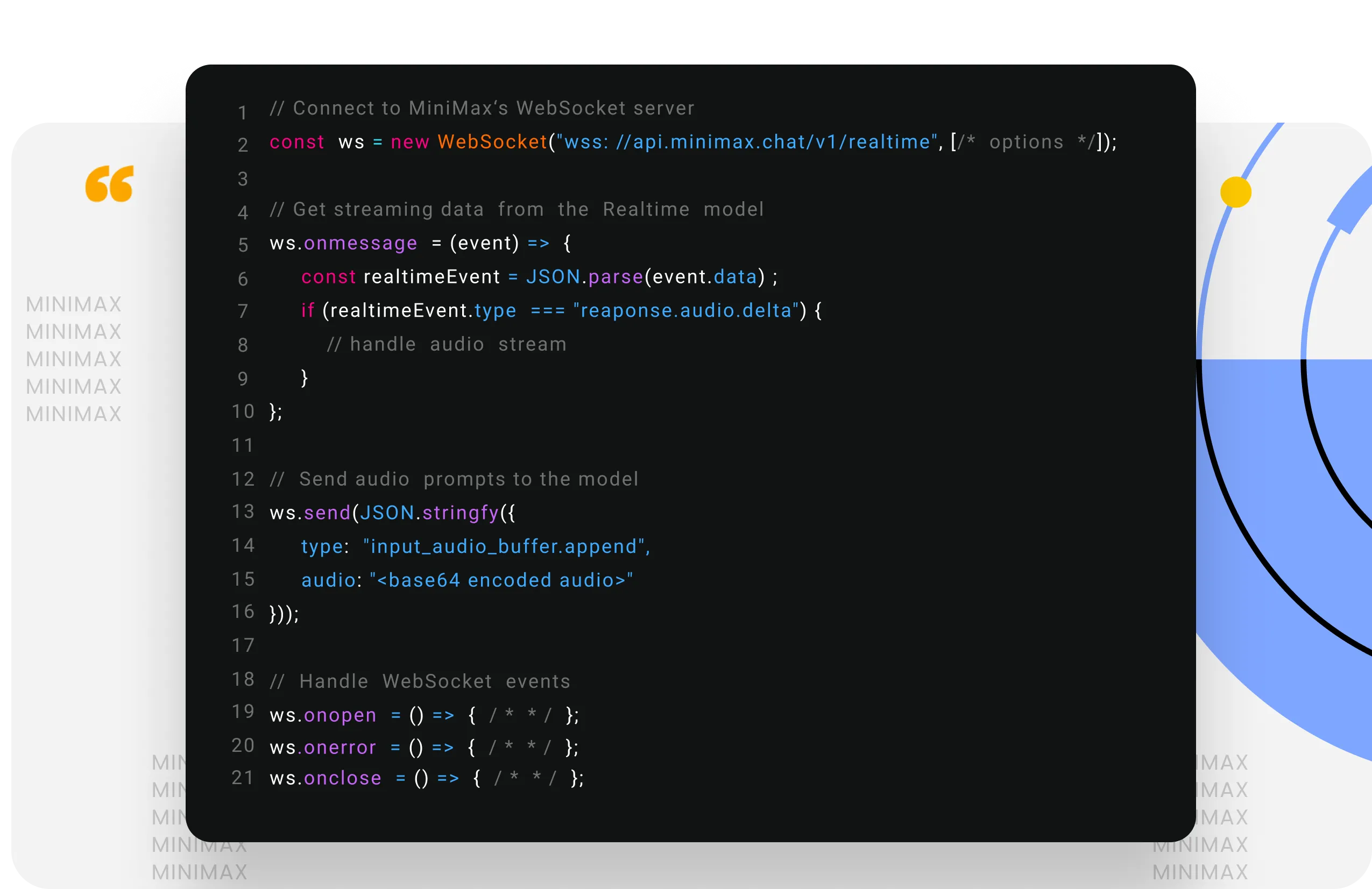The height and width of the screenshot is (889, 1372).
Task: Click the 'type' key on line 14
Action: pos(322,547)
